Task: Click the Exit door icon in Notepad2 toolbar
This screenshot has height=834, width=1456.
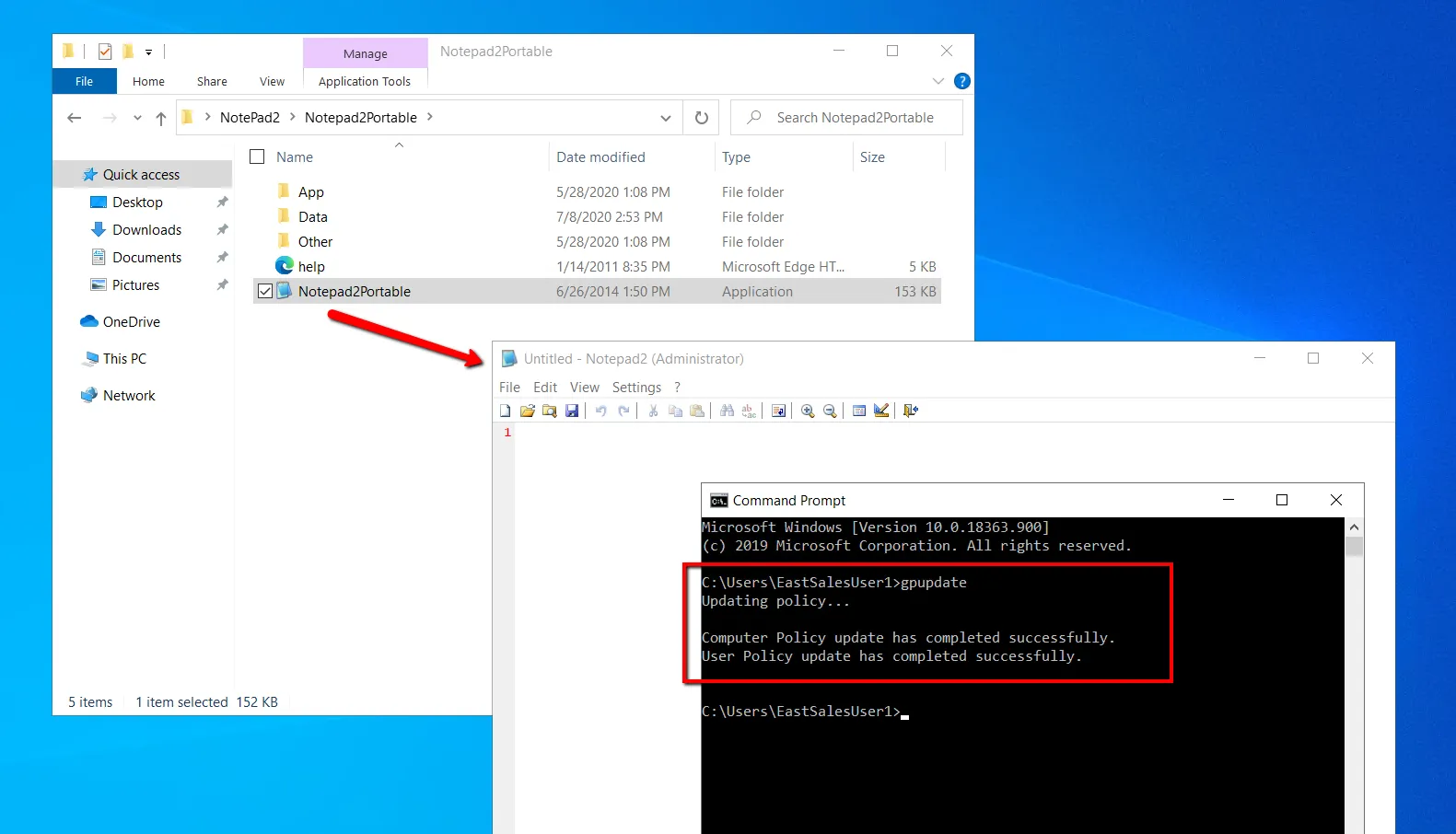Action: point(911,411)
